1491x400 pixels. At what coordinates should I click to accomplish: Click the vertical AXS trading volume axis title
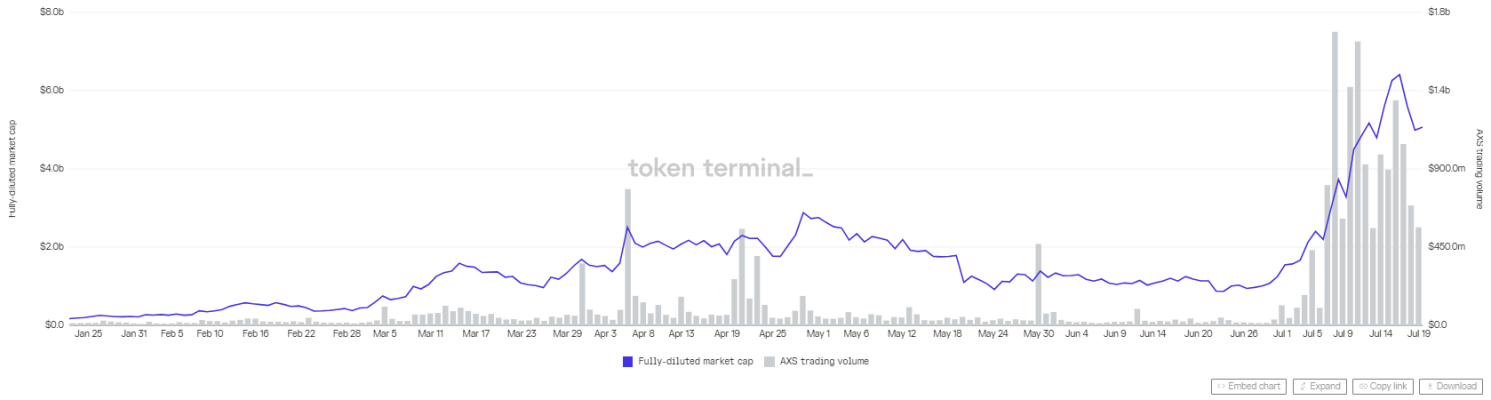1479,168
